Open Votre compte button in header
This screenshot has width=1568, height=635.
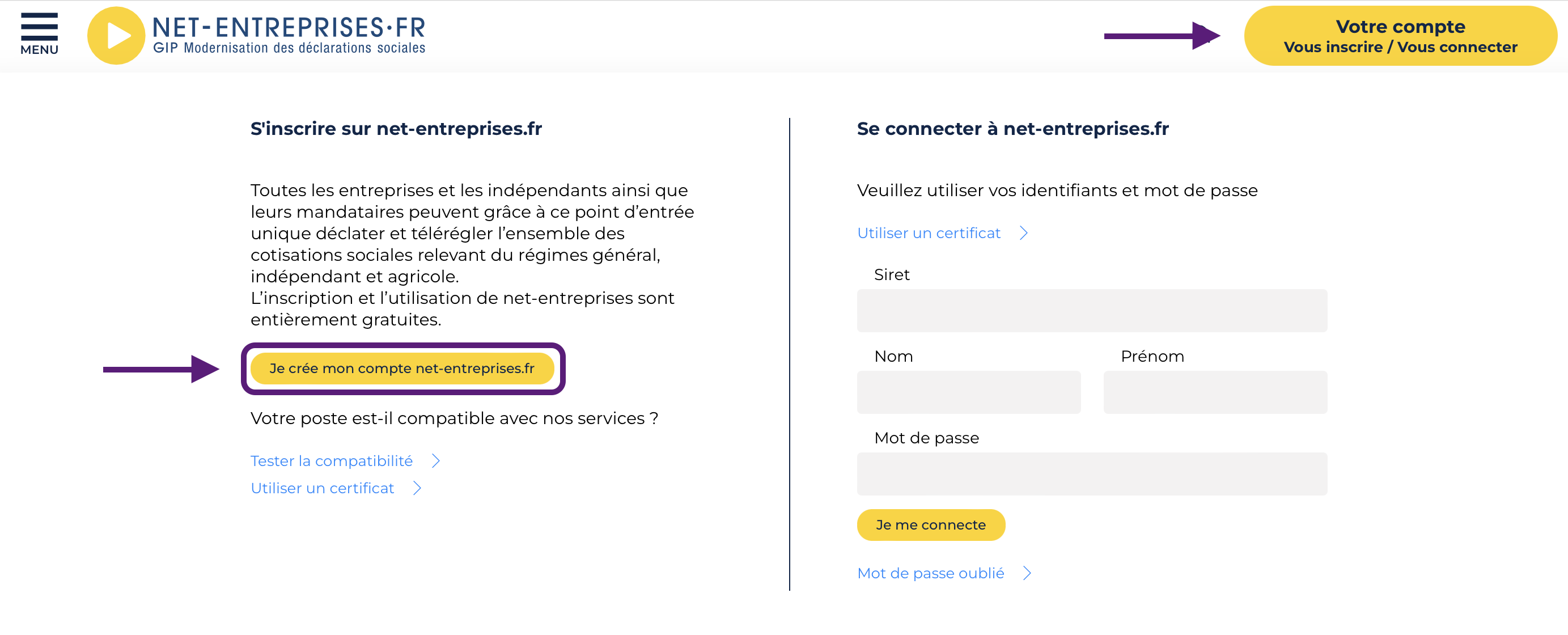pos(1400,36)
